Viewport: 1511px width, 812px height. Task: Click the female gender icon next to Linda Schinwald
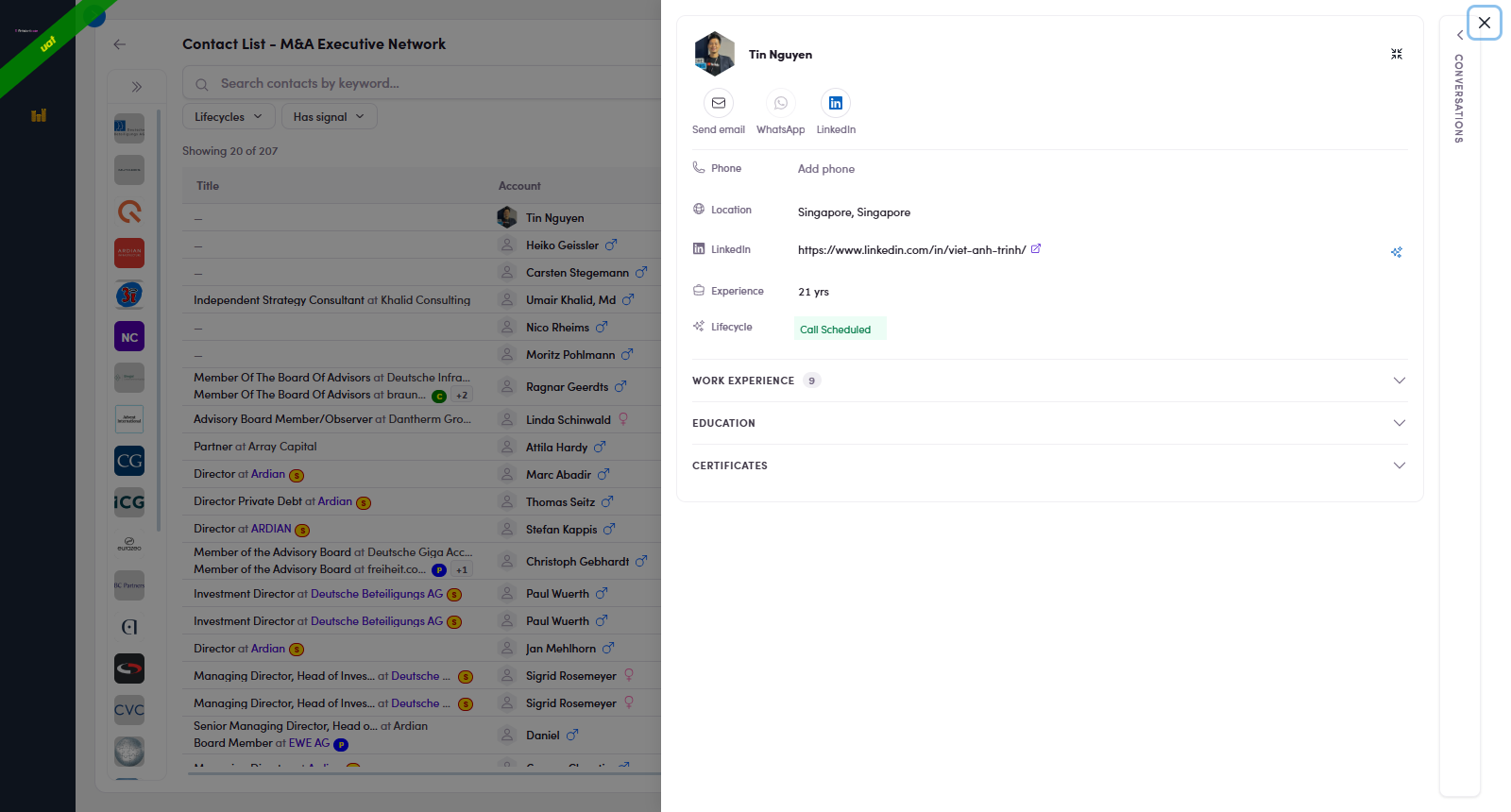[623, 419]
